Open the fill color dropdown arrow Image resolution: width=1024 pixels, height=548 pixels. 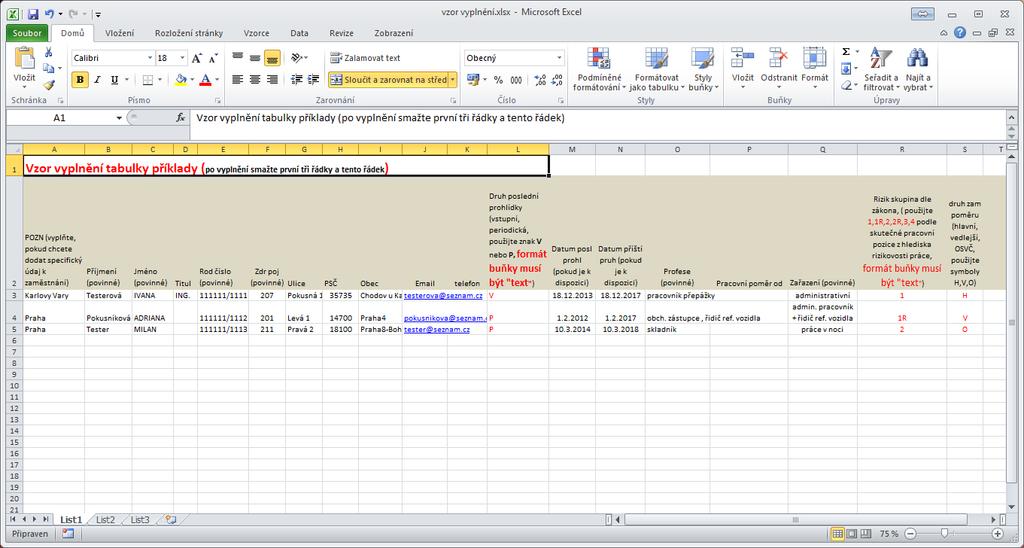[x=192, y=80]
